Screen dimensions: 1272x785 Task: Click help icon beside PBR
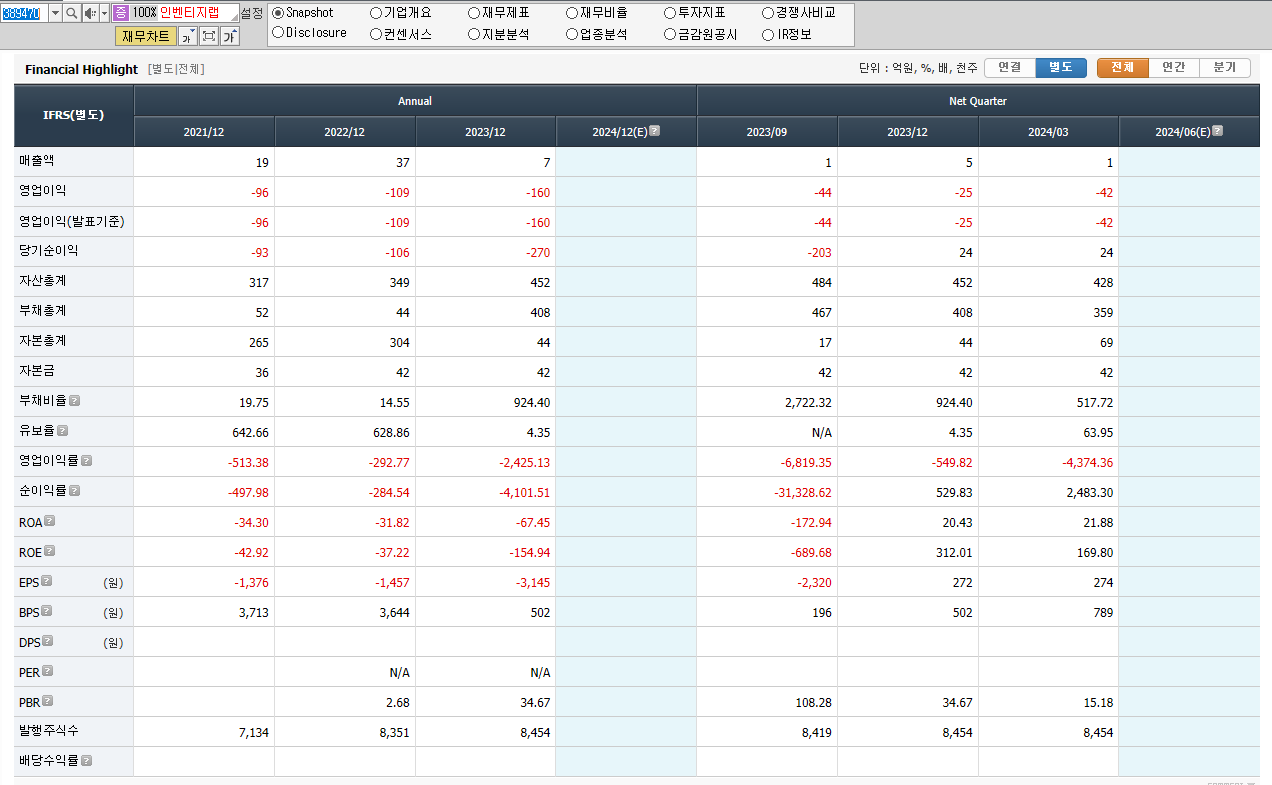(48, 701)
